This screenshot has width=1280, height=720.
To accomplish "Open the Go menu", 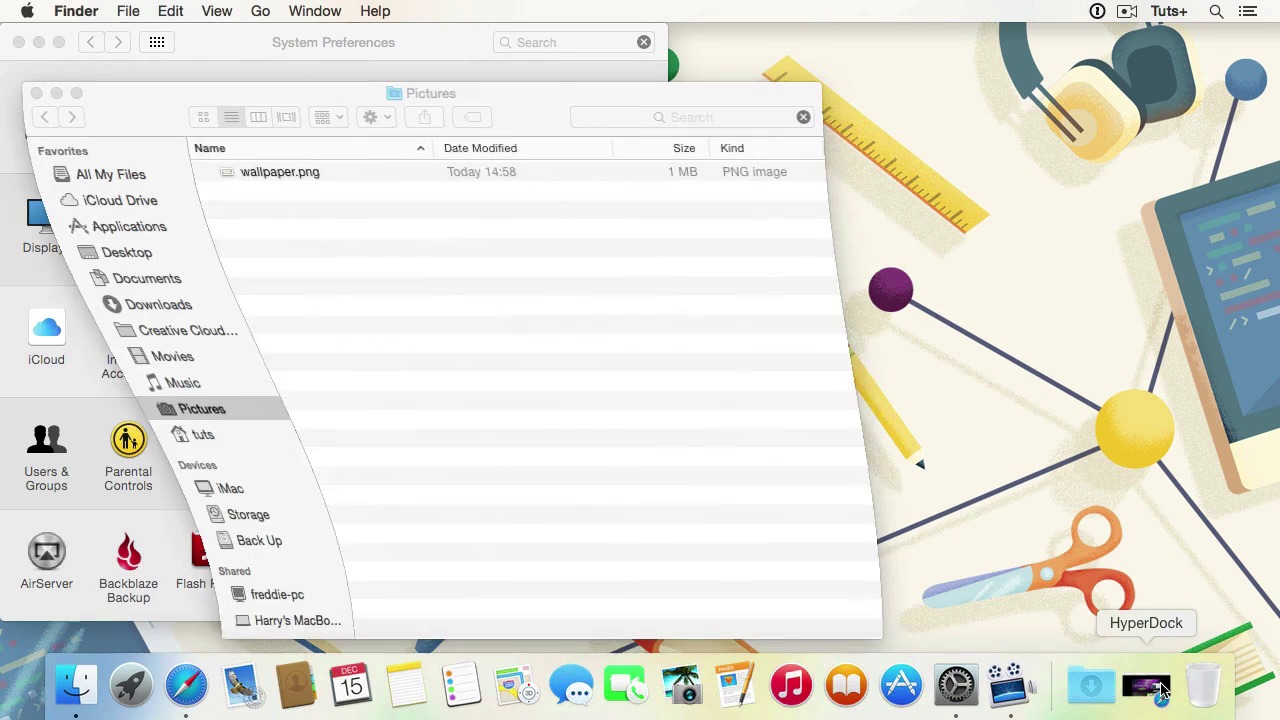I will 260,11.
